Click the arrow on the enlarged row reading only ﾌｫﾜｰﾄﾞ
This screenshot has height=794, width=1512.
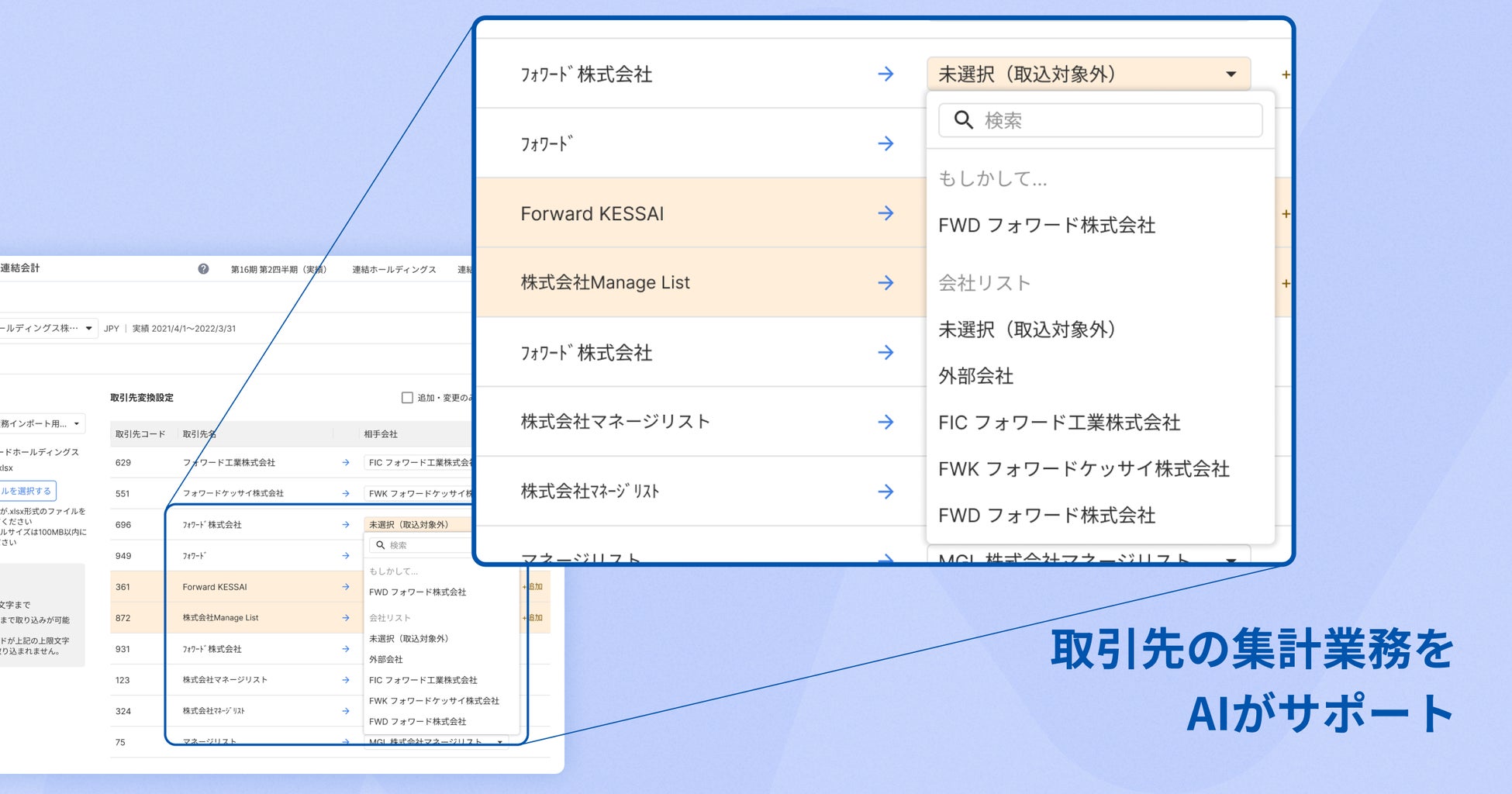885,143
